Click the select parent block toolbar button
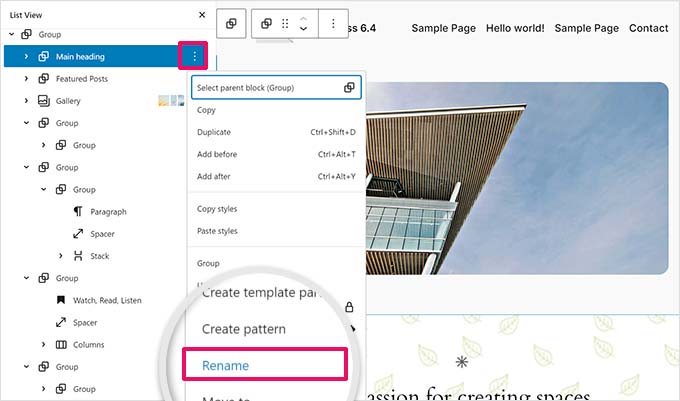This screenshot has height=401, width=680. [x=231, y=23]
